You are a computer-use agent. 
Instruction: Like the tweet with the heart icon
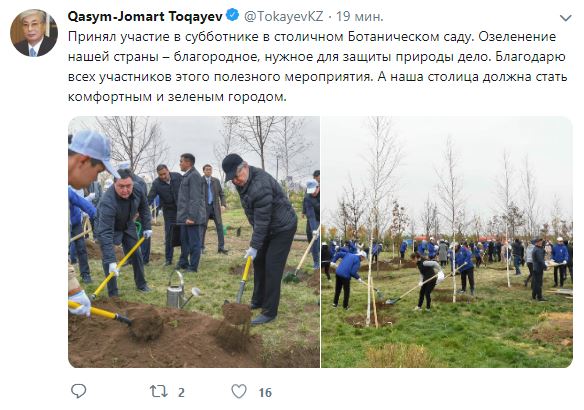[x=239, y=391]
